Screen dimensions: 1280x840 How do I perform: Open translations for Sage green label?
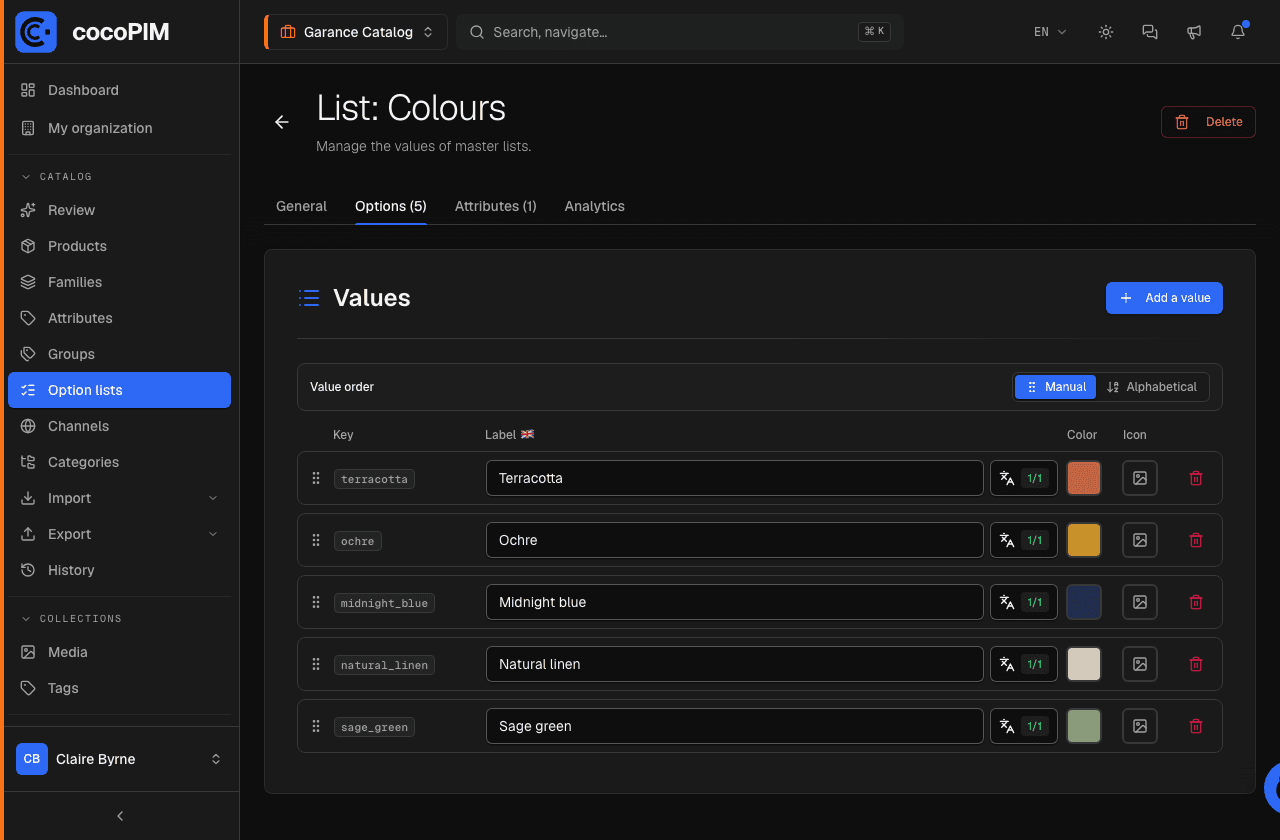[x=1024, y=726]
